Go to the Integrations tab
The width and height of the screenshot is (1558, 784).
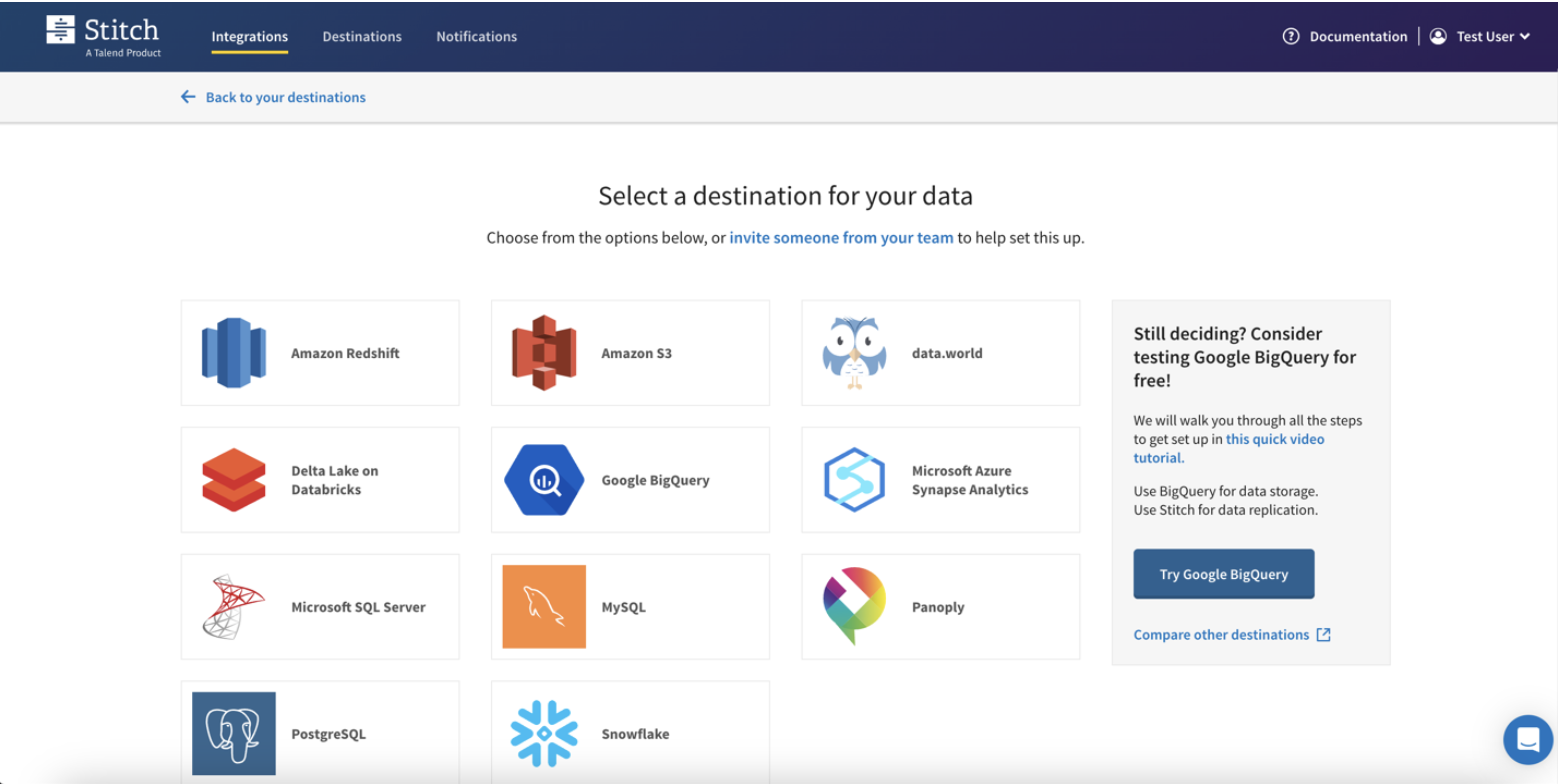(250, 37)
